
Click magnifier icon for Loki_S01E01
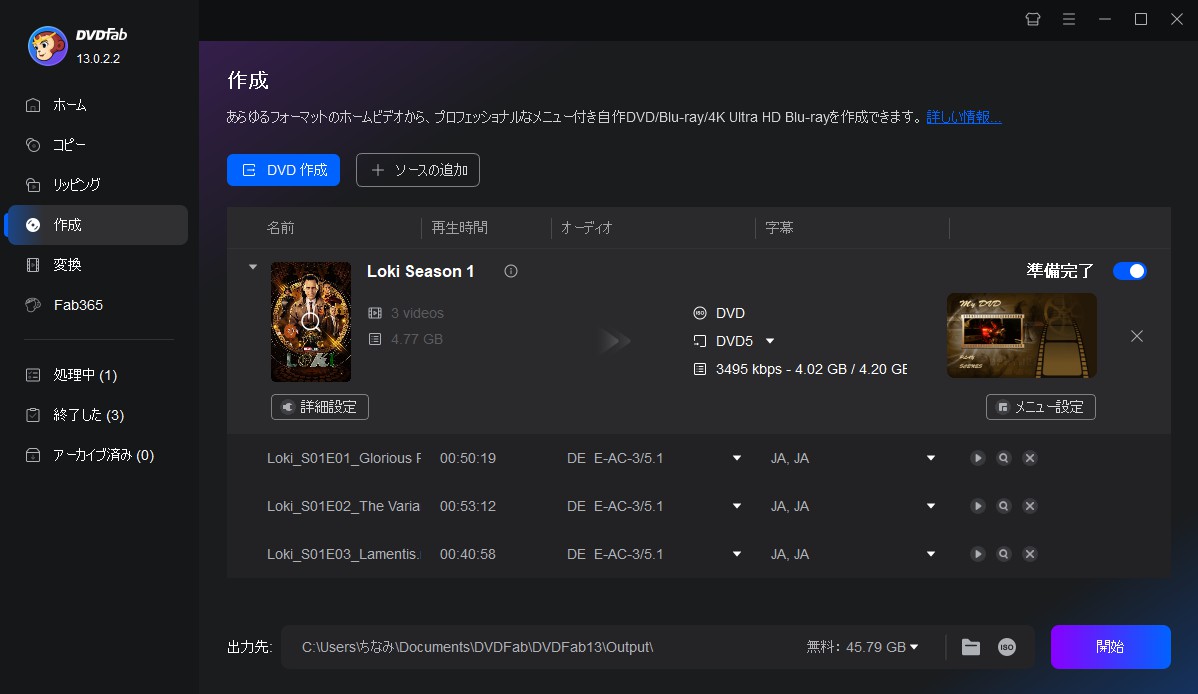coord(1004,458)
